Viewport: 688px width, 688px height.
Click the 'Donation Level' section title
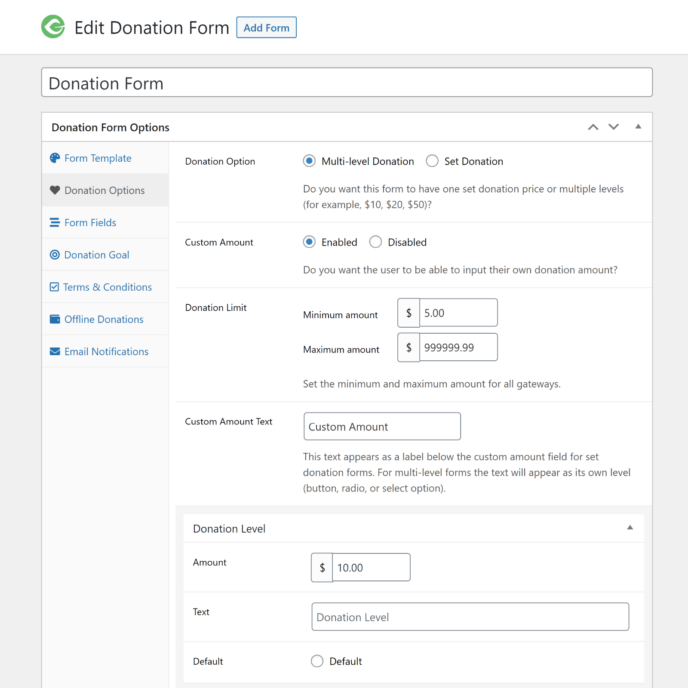point(229,529)
